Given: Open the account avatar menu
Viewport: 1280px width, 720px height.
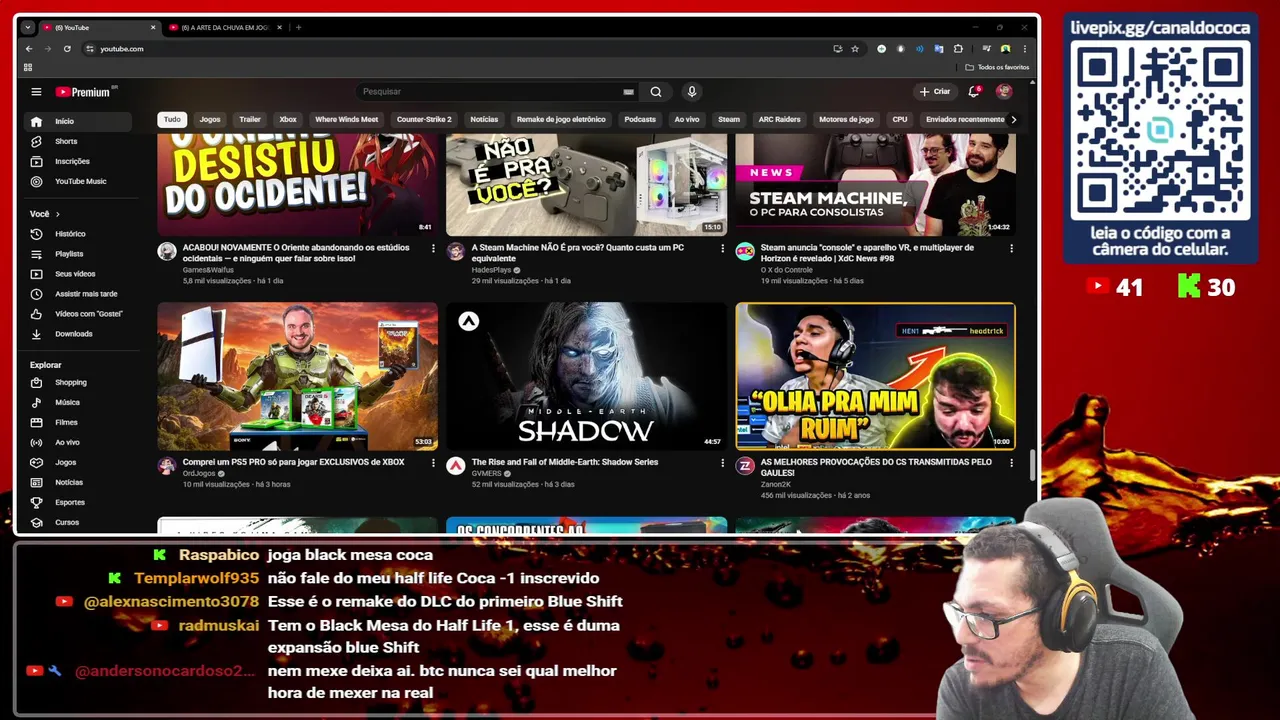Looking at the screenshot, I should [1004, 92].
